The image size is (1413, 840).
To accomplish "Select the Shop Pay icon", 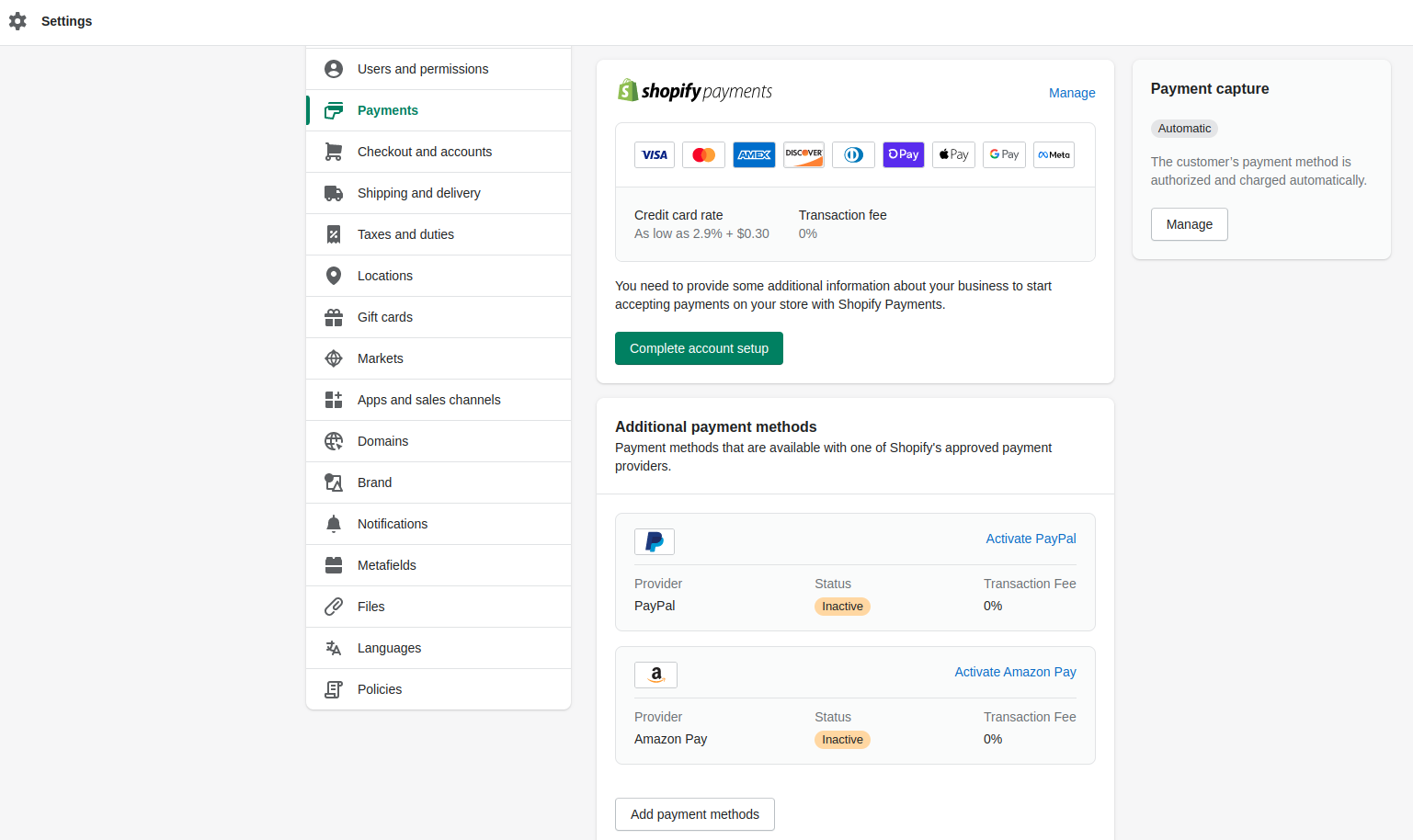I will tap(903, 154).
